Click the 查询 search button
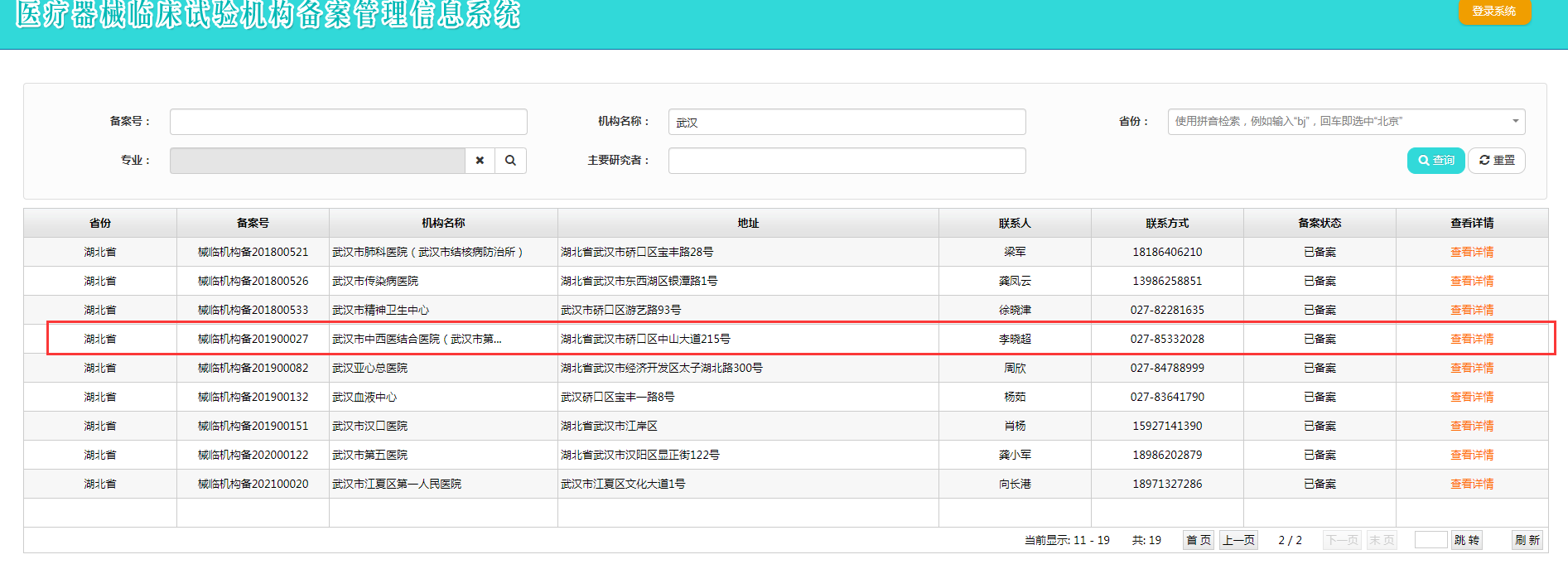1568x569 pixels. (x=1435, y=161)
